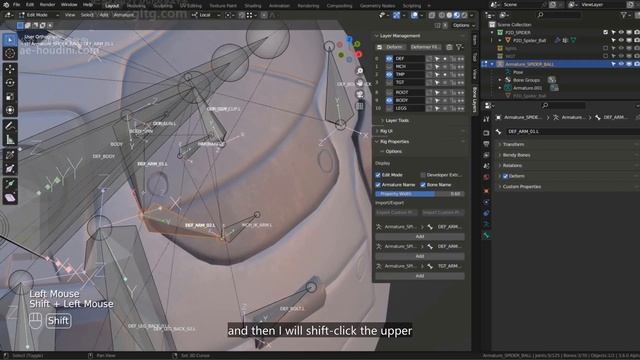Activate the Transform tool
This screenshot has height=360, width=640.
(x=10, y=110)
